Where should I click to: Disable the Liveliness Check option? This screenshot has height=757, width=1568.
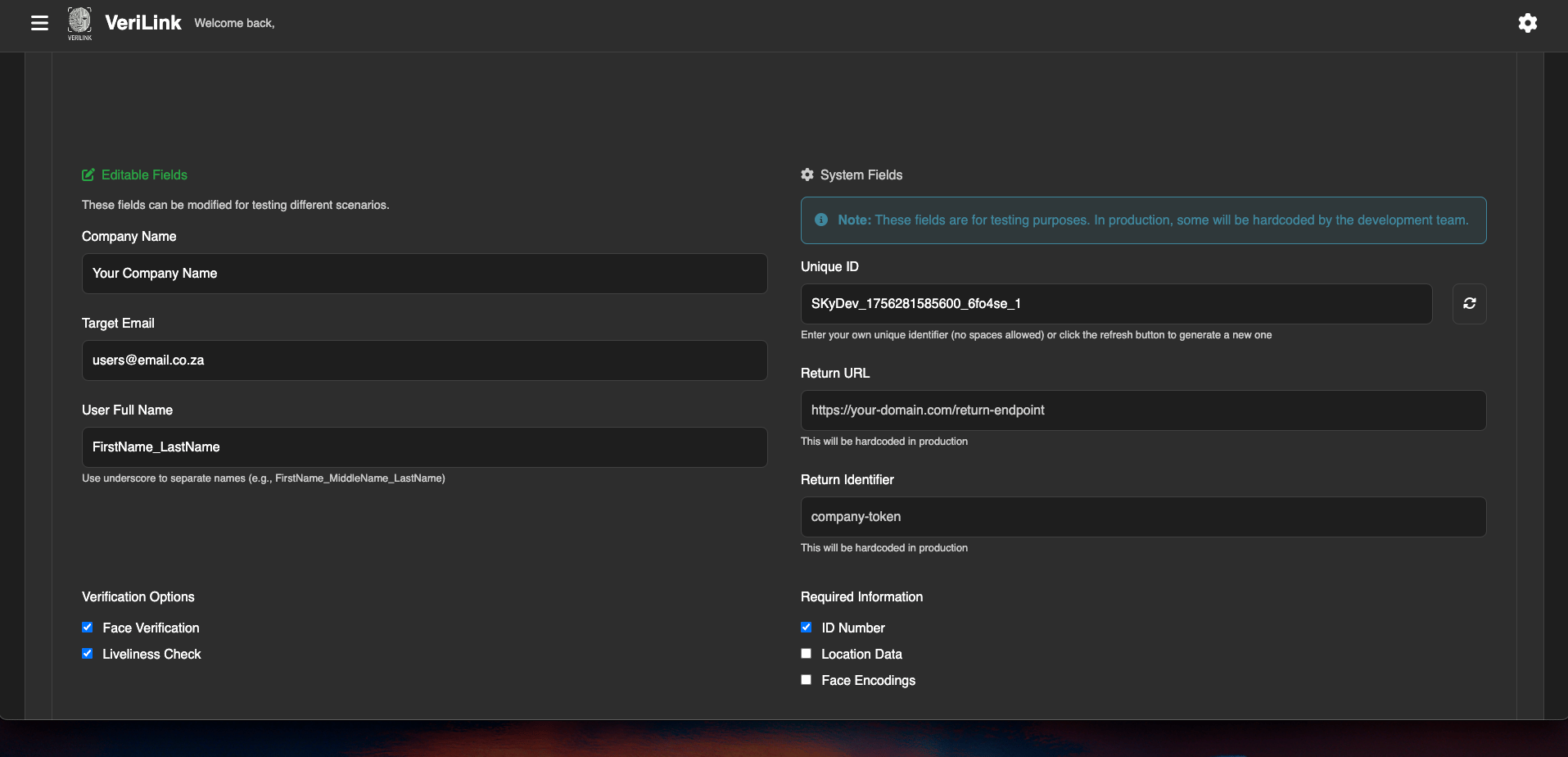[88, 654]
